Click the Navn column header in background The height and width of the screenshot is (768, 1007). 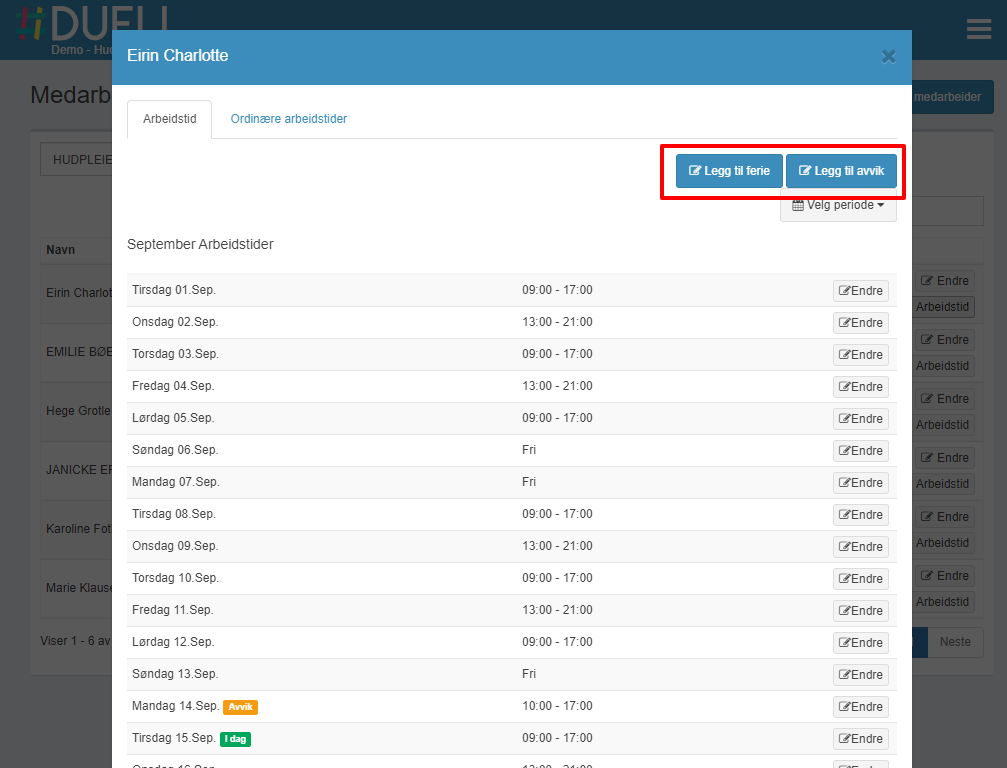point(60,250)
